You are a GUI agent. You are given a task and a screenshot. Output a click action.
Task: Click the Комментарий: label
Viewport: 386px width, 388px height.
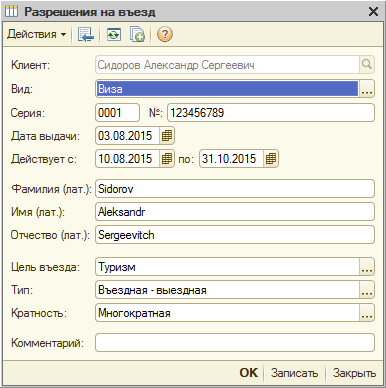click(x=47, y=343)
